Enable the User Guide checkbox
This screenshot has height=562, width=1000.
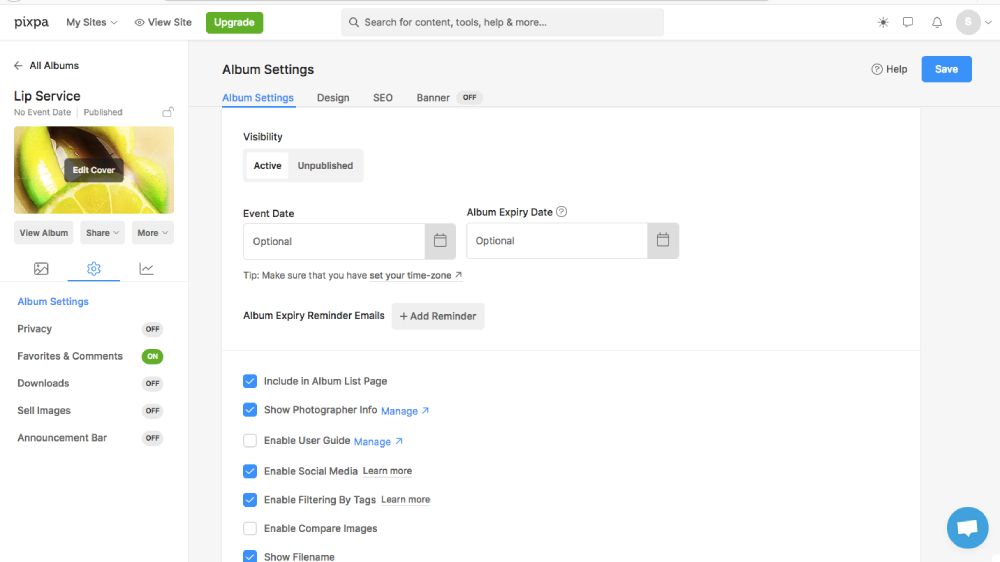(x=250, y=441)
